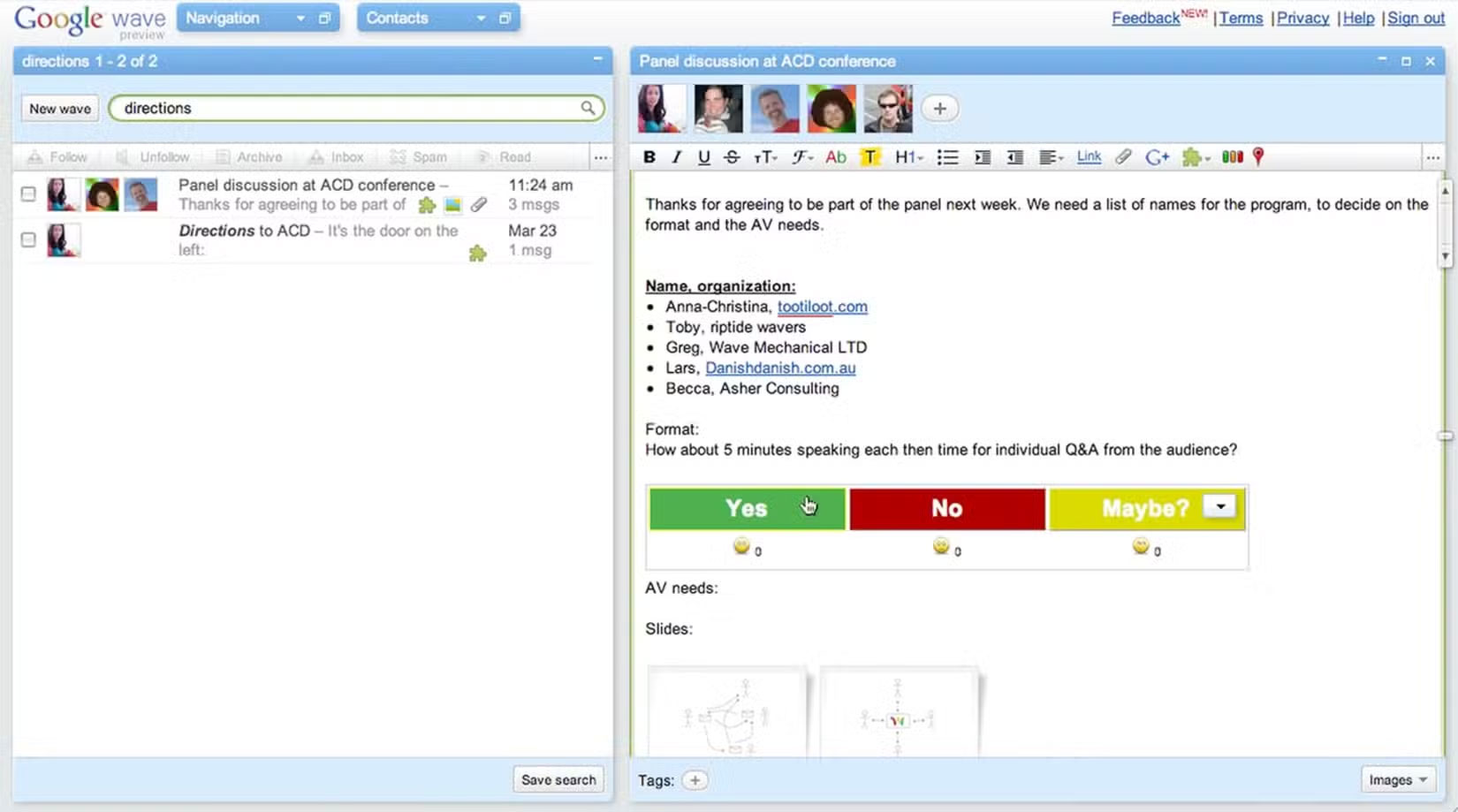
Task: Open the second slide thumbnail under Slides
Action: click(x=900, y=712)
